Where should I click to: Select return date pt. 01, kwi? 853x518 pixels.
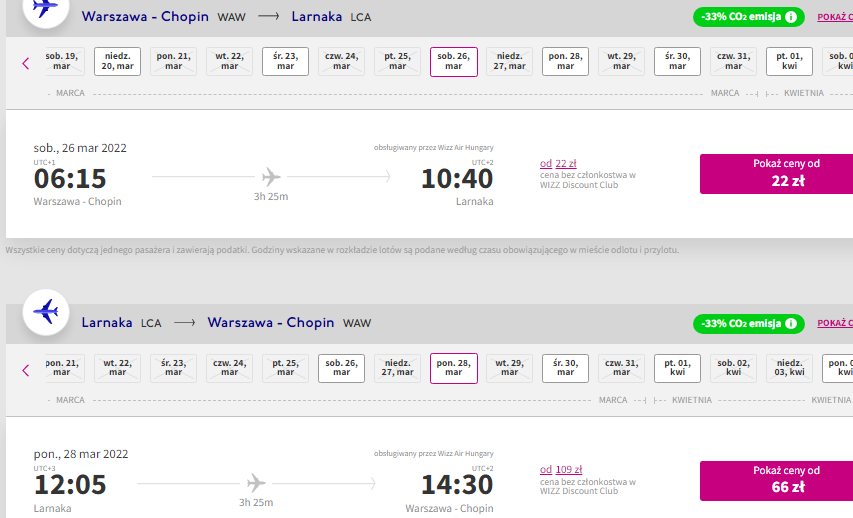[677, 368]
